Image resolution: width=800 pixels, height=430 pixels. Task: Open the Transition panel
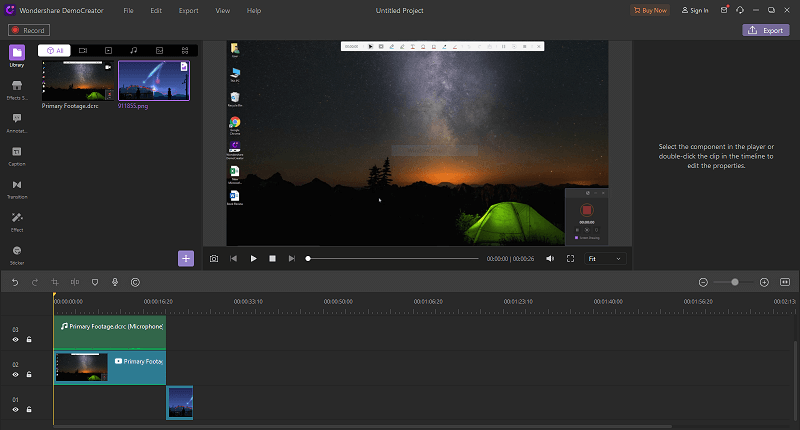pyautogui.click(x=17, y=189)
